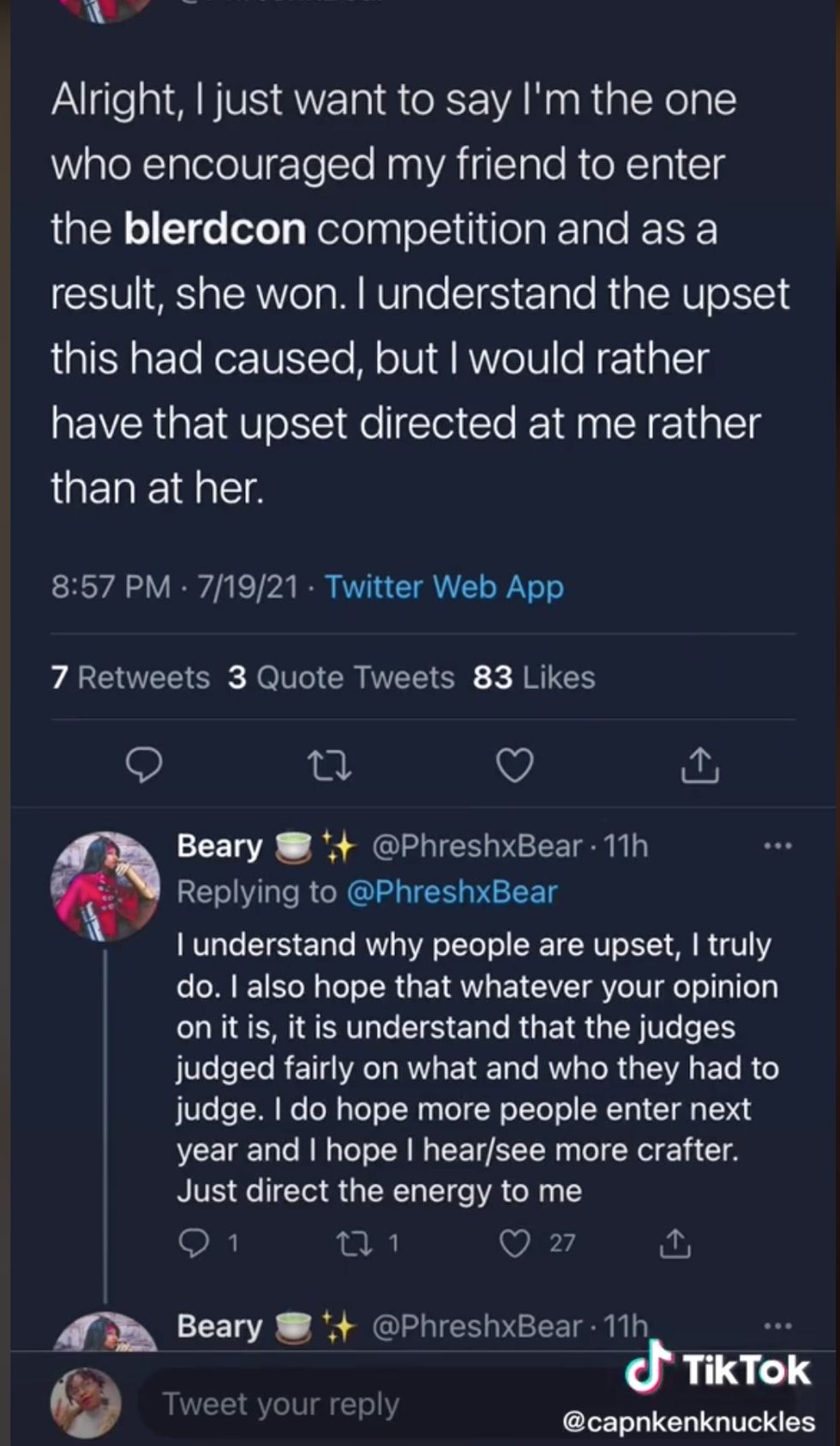The height and width of the screenshot is (1446, 840).
Task: View the 3 Quote Tweets list
Action: pyautogui.click(x=341, y=678)
